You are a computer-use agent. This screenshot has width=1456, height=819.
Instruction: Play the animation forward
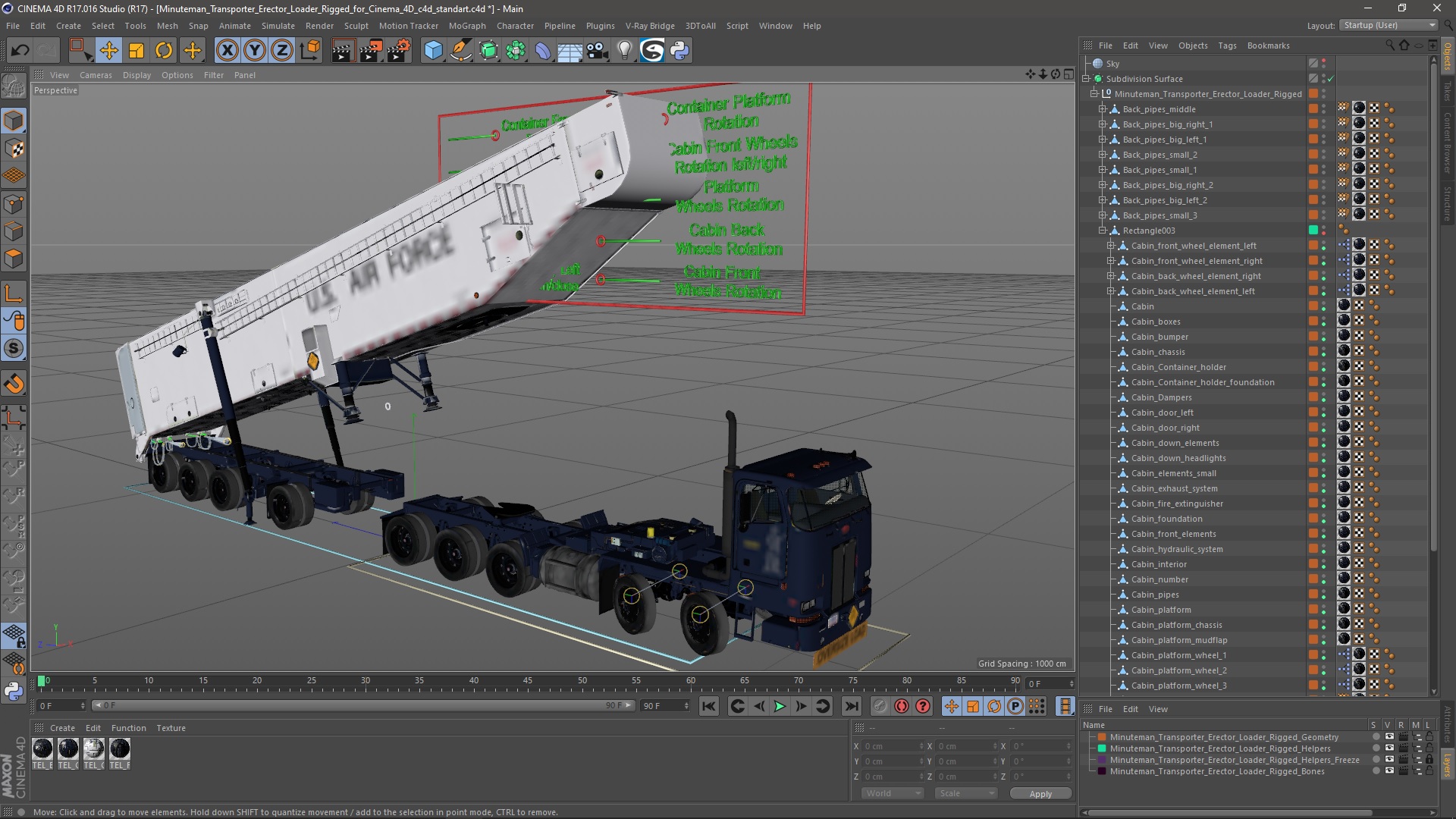tap(780, 706)
